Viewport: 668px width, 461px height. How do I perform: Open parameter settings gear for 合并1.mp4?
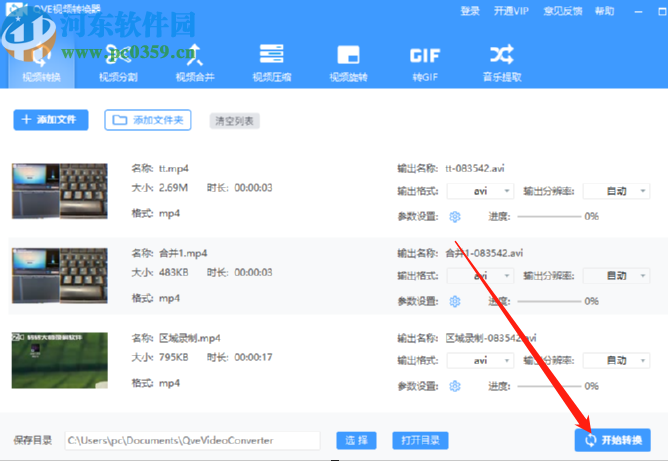click(x=455, y=302)
